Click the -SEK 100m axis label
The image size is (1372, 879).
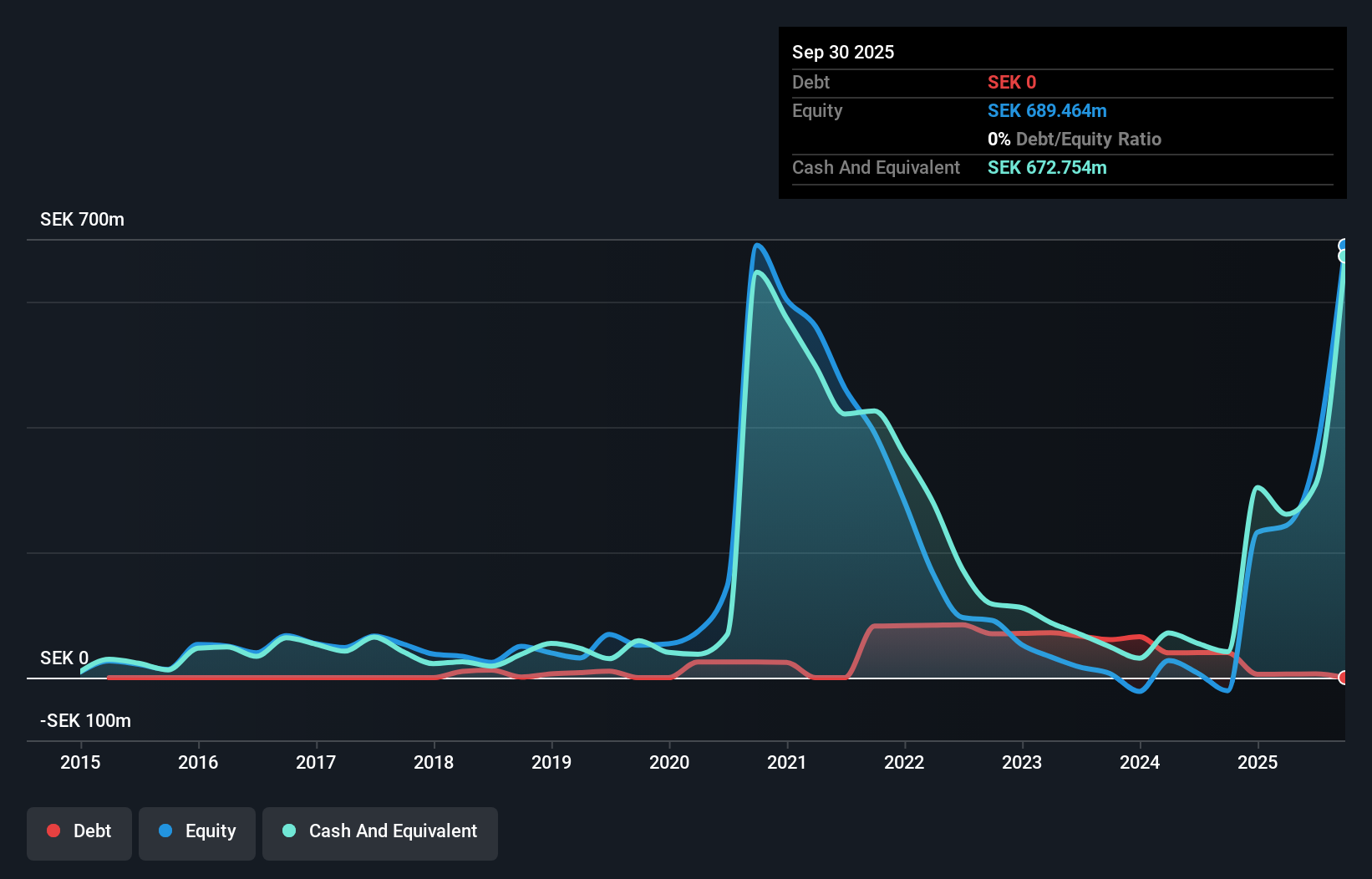pyautogui.click(x=85, y=721)
